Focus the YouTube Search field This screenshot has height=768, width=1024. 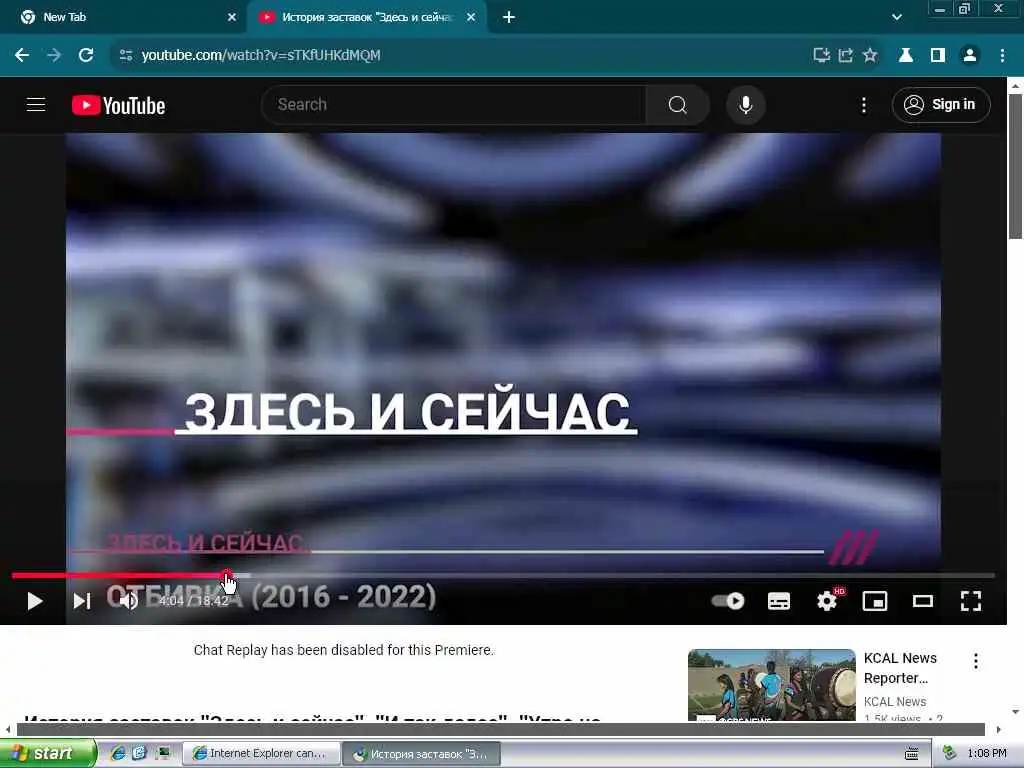(x=453, y=104)
